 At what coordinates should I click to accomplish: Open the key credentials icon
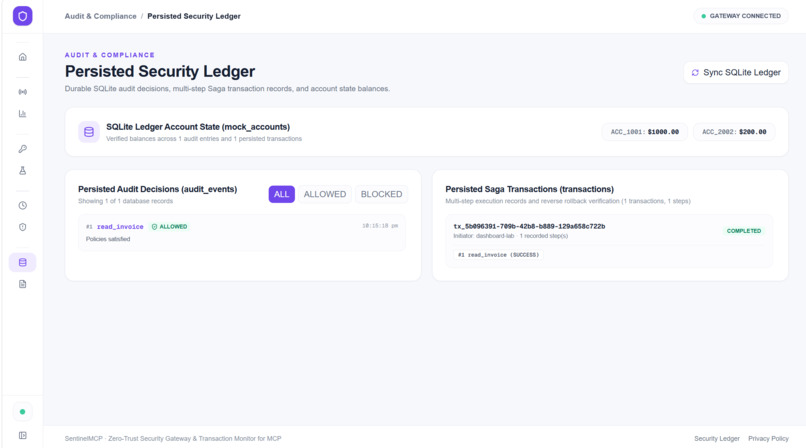(23, 149)
